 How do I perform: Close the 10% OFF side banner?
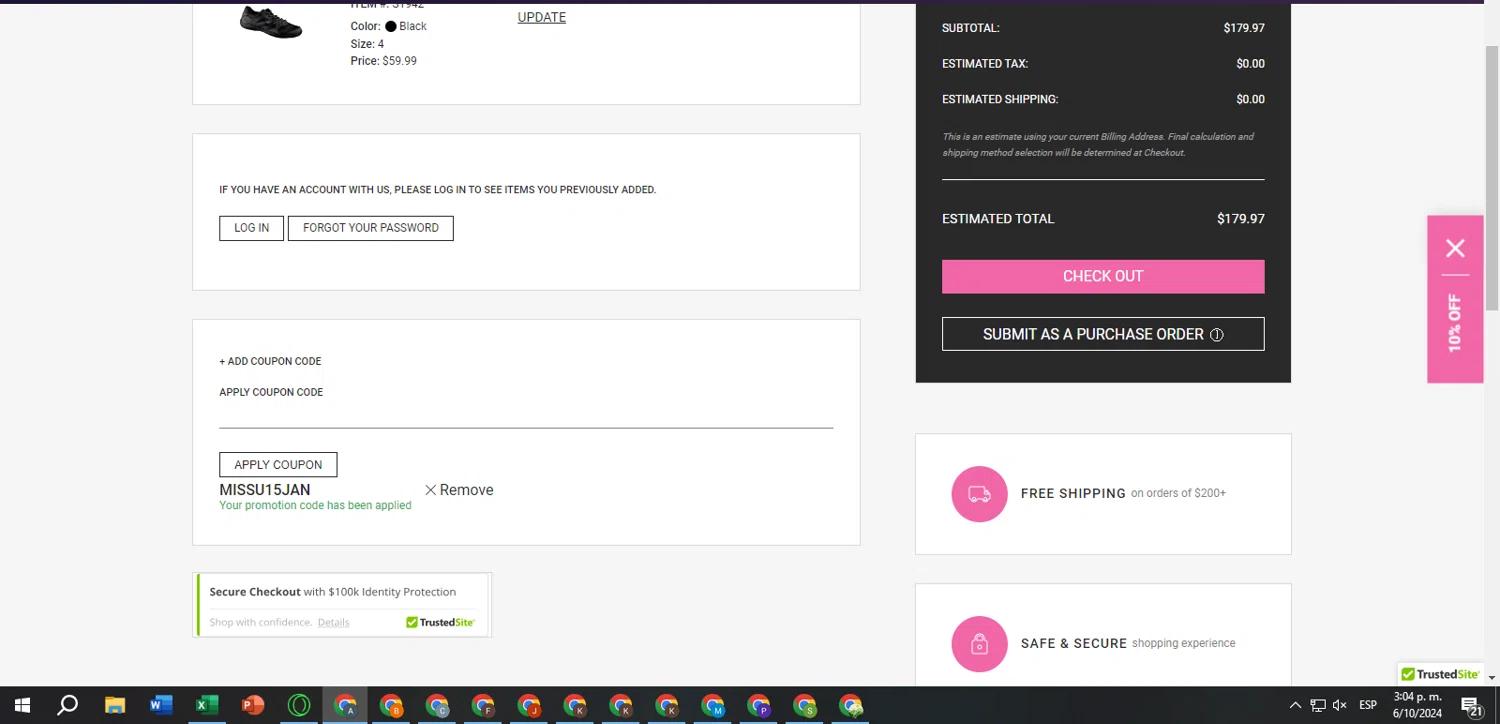(x=1455, y=248)
